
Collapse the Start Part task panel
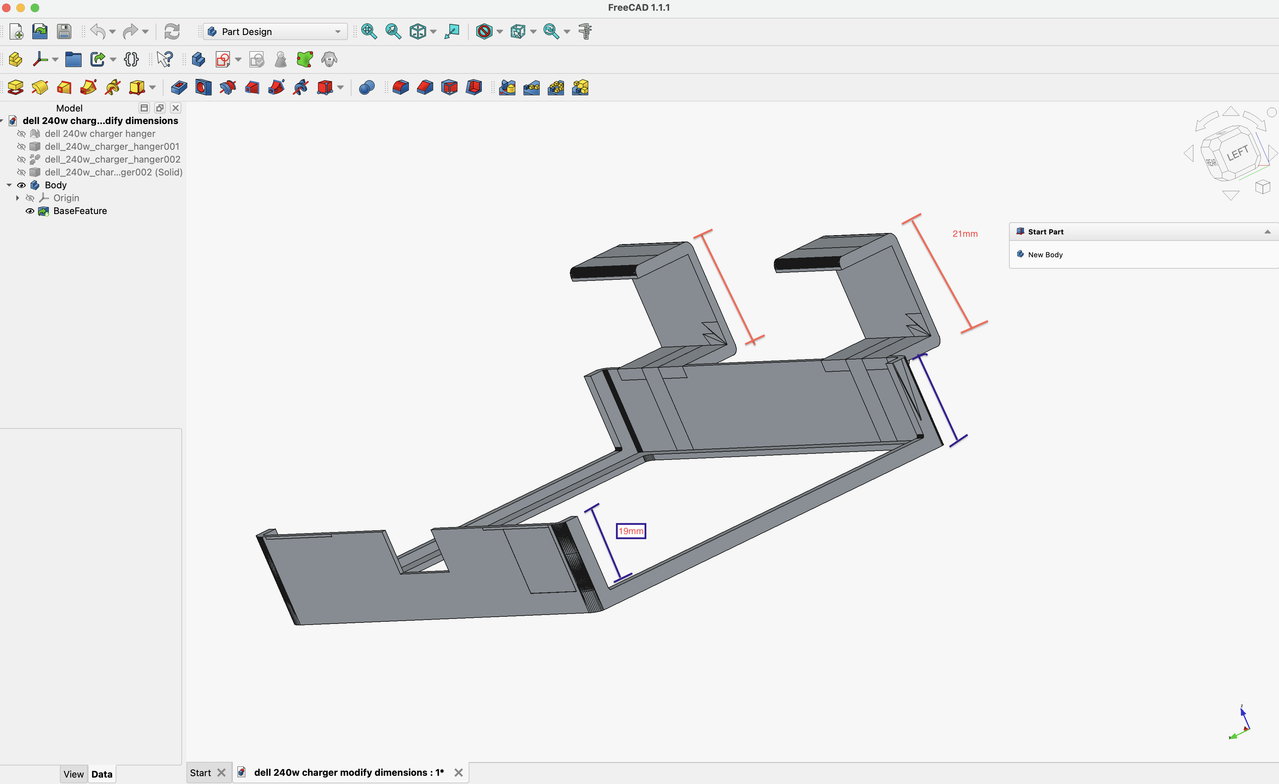(1268, 232)
